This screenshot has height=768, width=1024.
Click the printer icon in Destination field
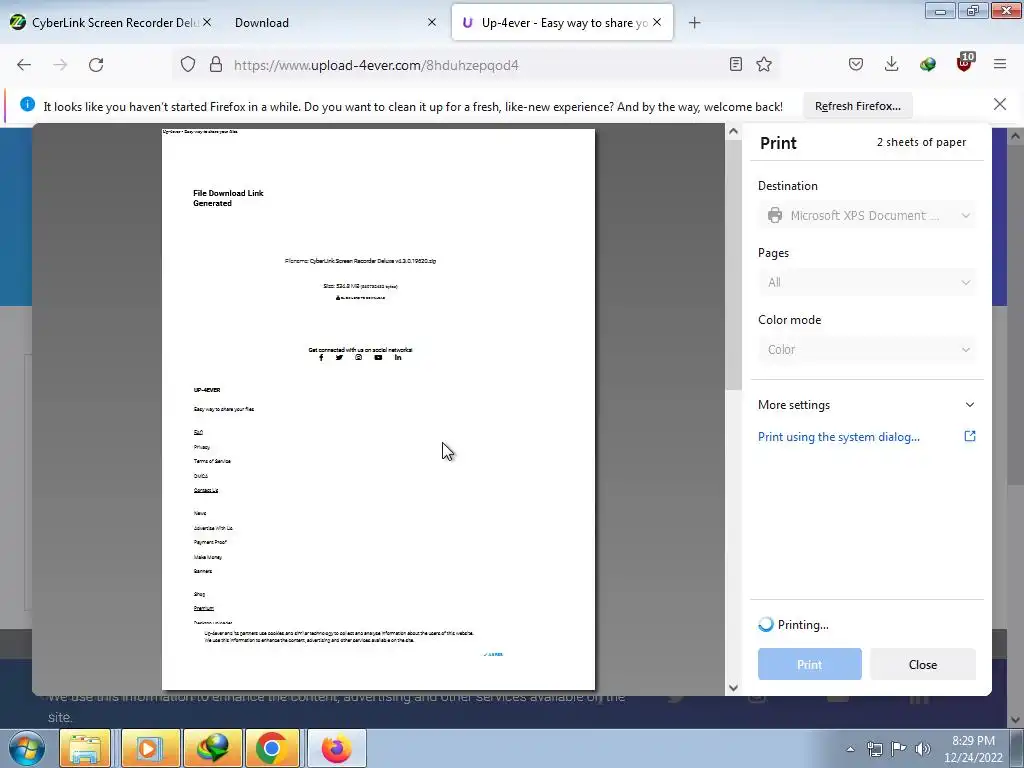pyautogui.click(x=775, y=215)
